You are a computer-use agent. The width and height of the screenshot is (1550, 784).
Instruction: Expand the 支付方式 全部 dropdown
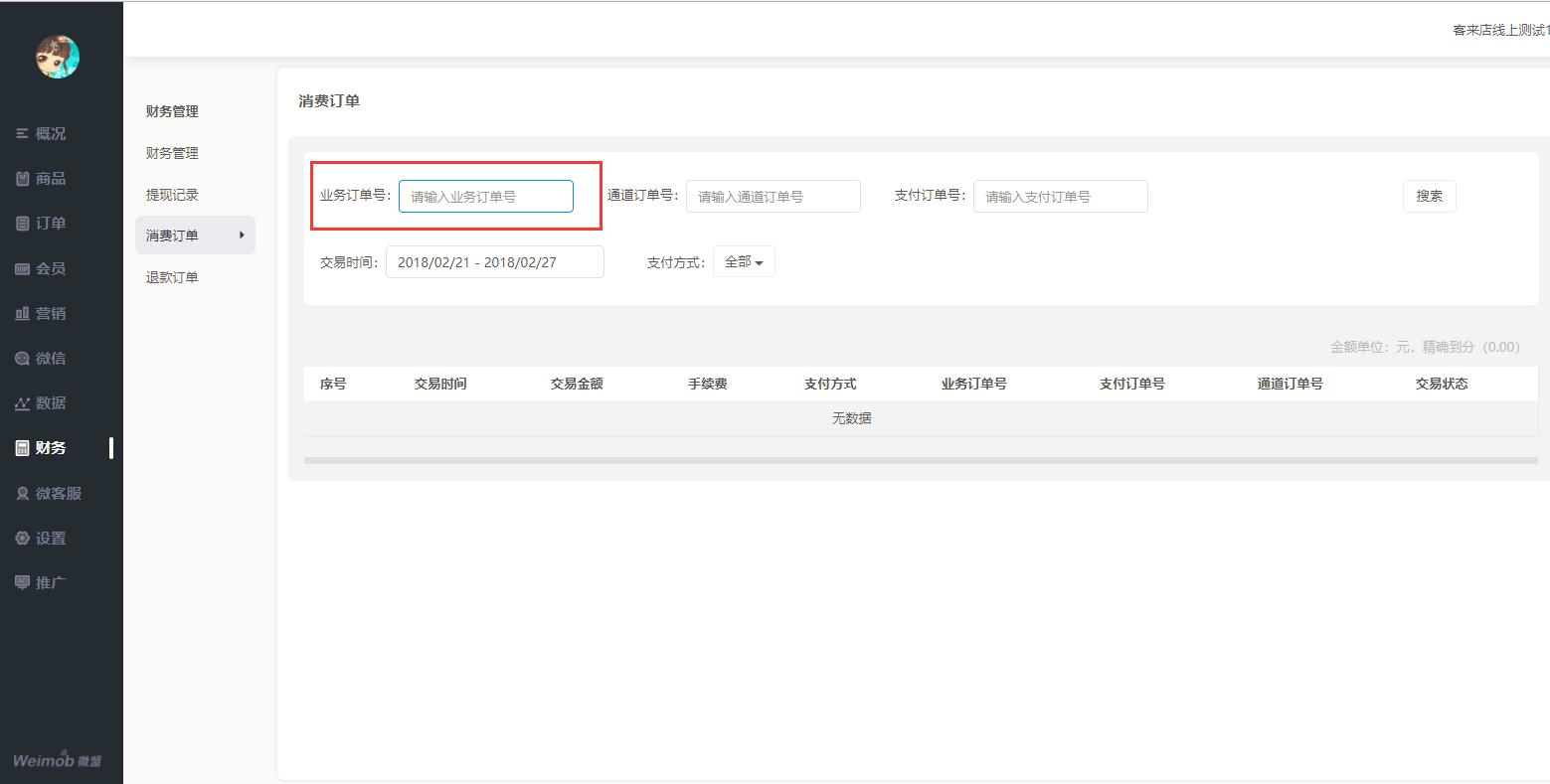pyautogui.click(x=744, y=262)
